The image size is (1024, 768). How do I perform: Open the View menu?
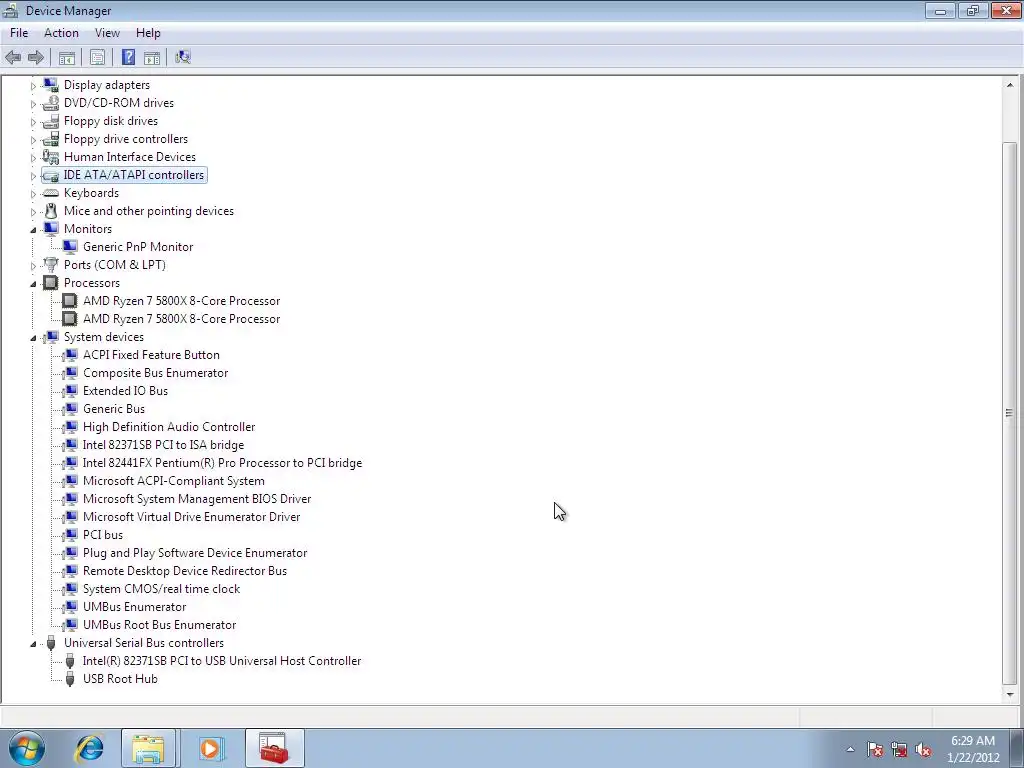coord(107,33)
